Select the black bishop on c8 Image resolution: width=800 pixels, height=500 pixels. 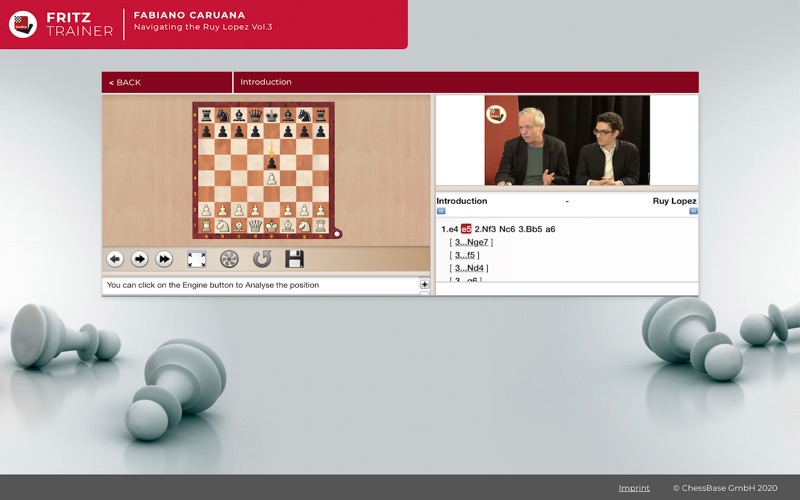click(239, 116)
